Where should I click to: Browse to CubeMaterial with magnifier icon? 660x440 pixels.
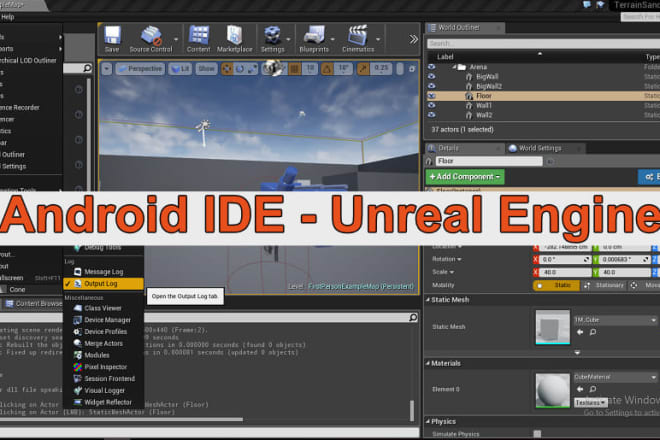(x=593, y=389)
